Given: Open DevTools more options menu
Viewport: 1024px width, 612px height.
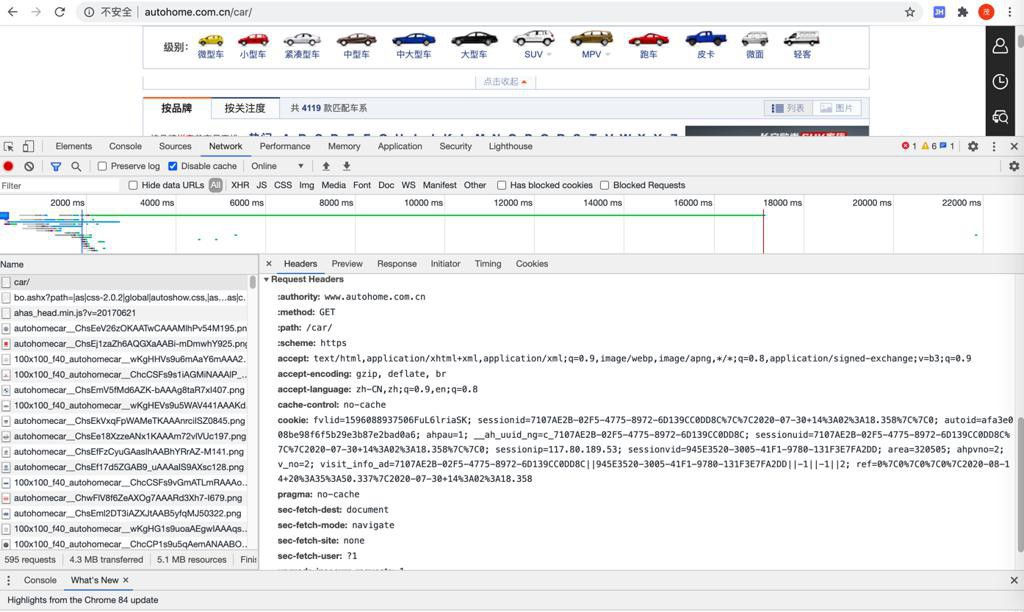Looking at the screenshot, I should tap(994, 146).
